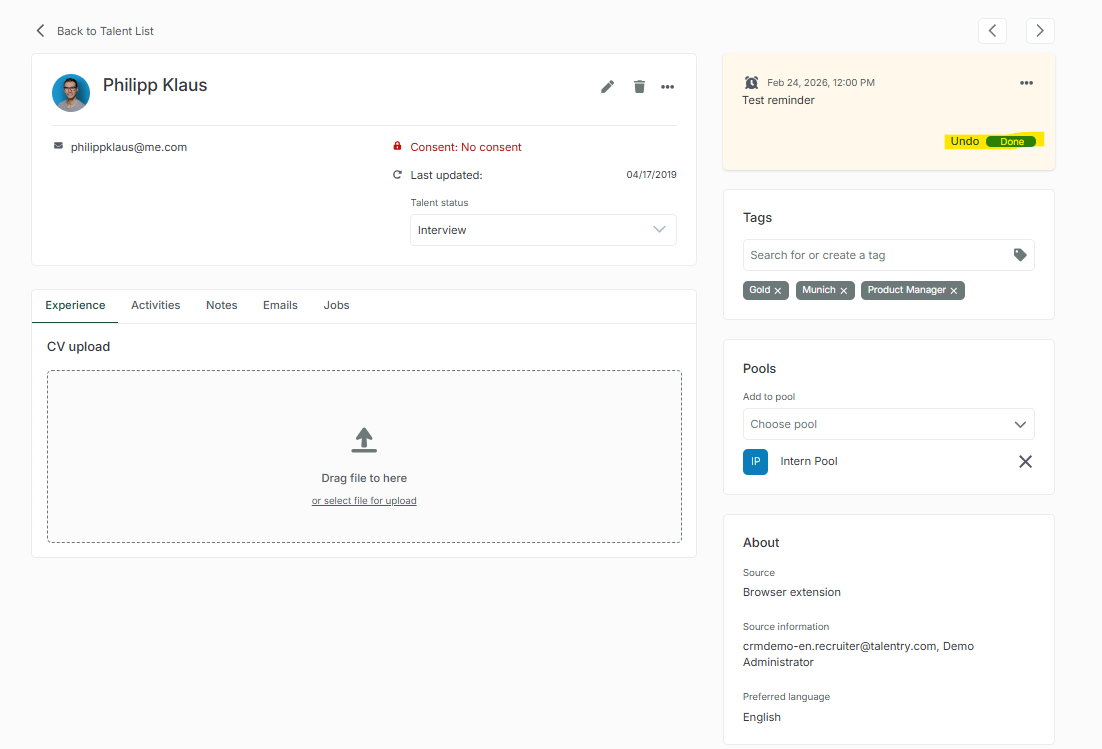
Task: Switch to the Activities tab
Action: click(156, 305)
